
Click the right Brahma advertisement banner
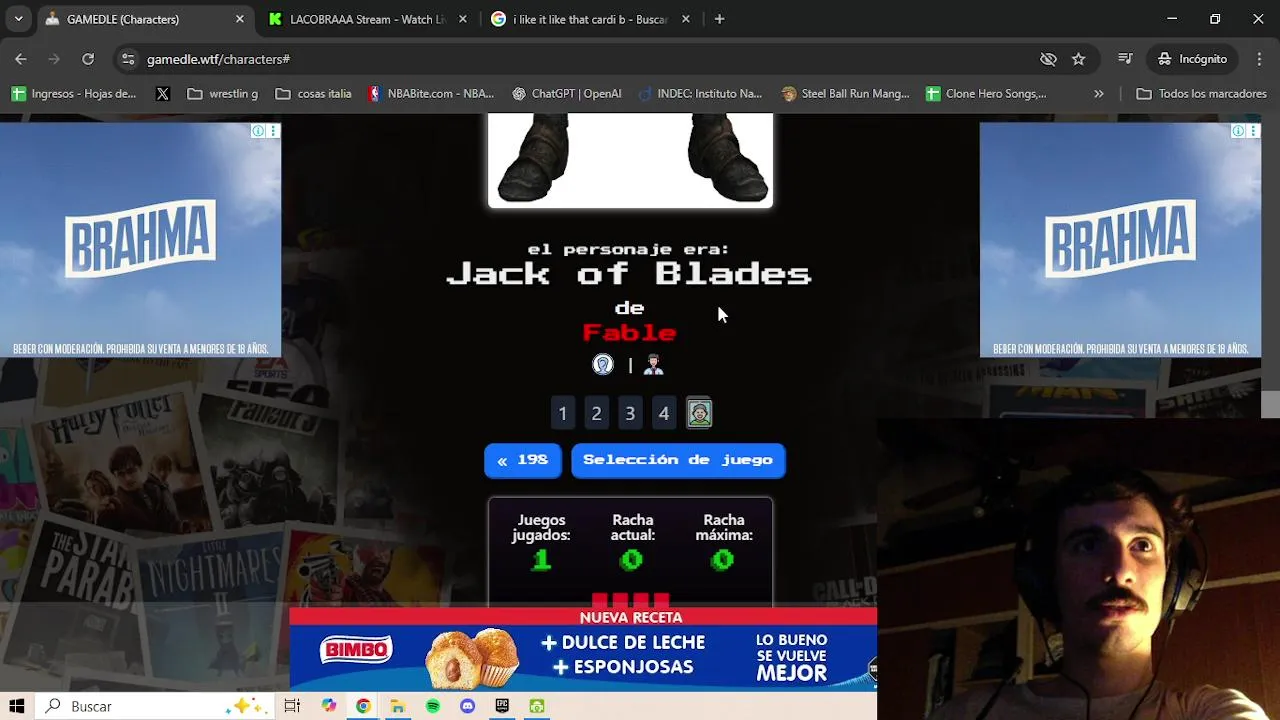[1120, 240]
